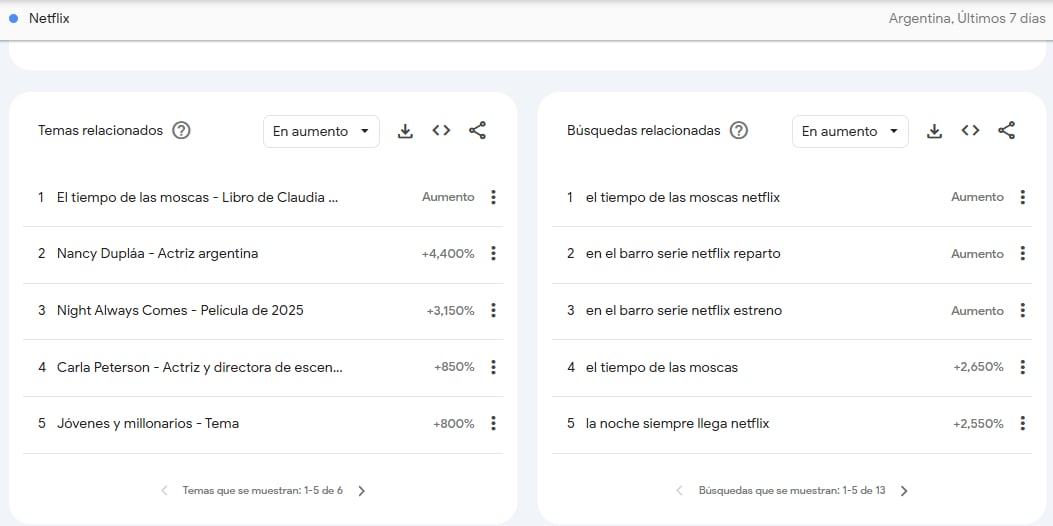This screenshot has width=1053, height=526.
Task: Click the Temas relacionados heading
Action: click(x=101, y=130)
